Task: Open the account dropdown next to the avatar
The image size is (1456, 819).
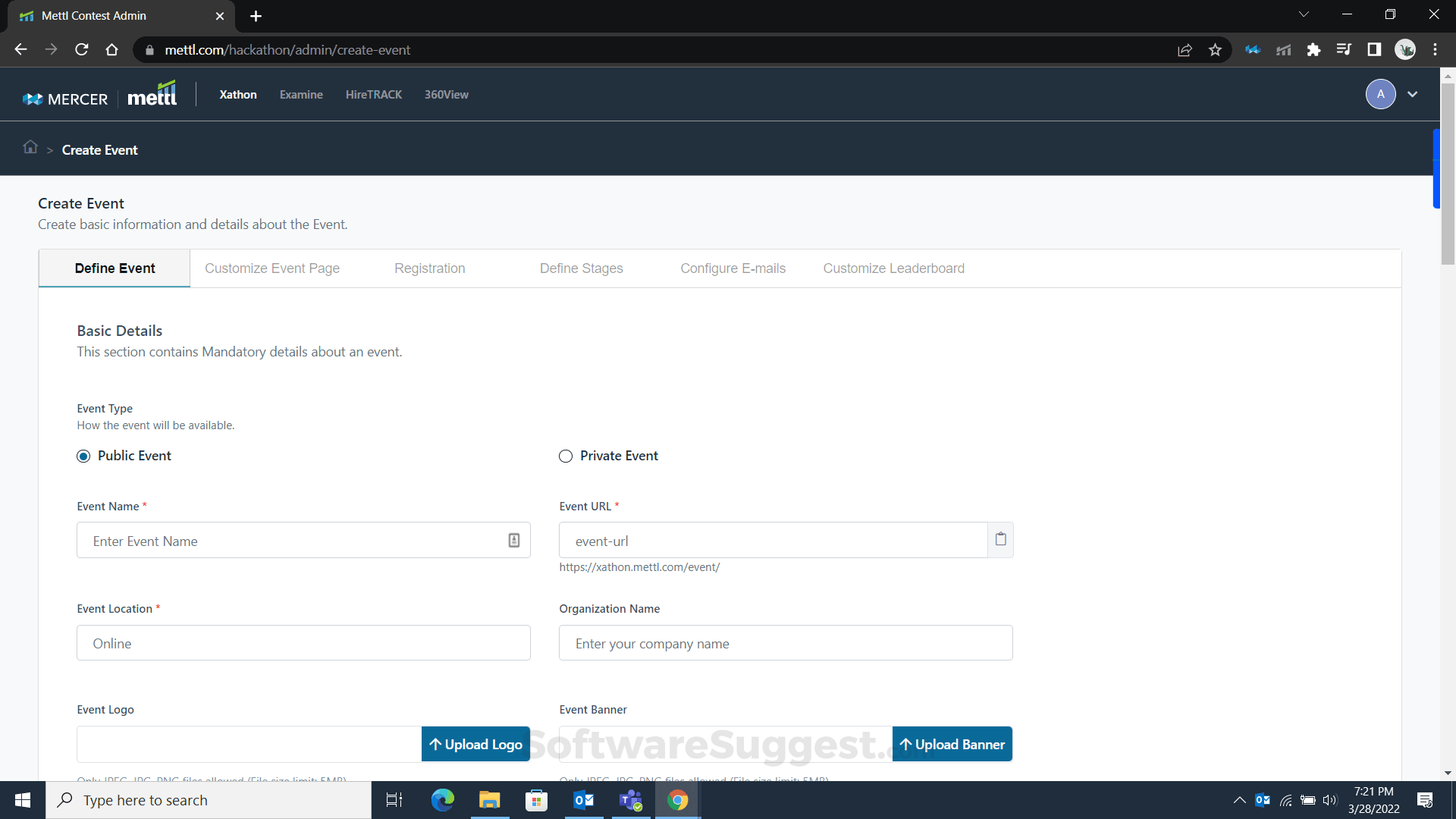Action: [1413, 94]
